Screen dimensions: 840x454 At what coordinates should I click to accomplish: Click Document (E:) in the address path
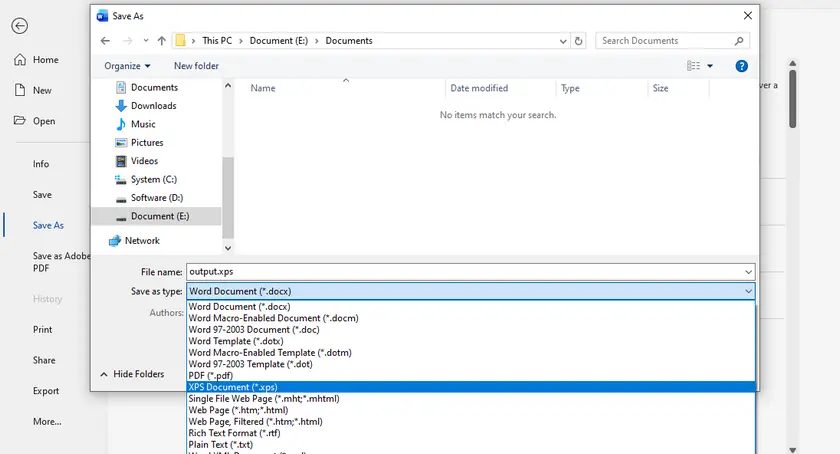click(x=279, y=41)
